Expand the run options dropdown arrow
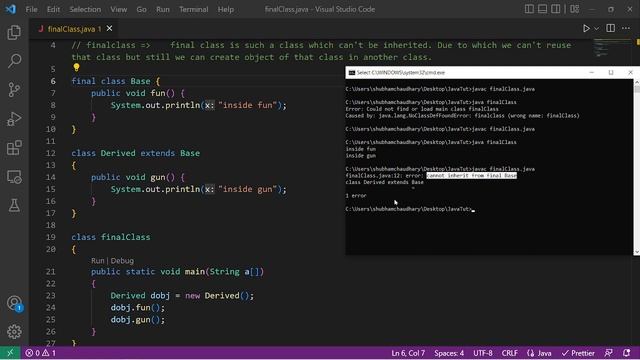This screenshot has width=640, height=360. (x=596, y=29)
